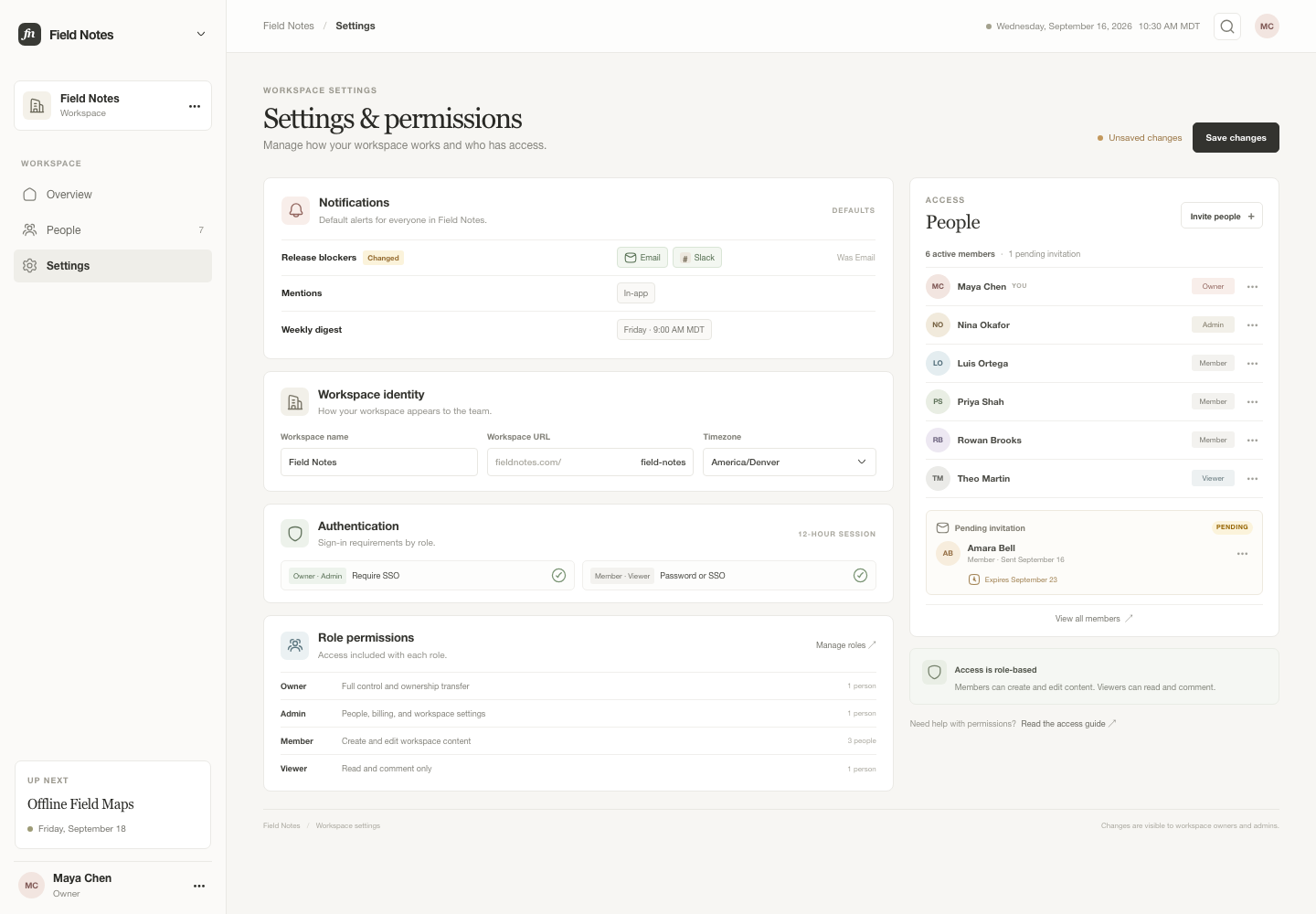1316x914 pixels.
Task: Click the Role permissions people icon
Action: pyautogui.click(x=295, y=645)
